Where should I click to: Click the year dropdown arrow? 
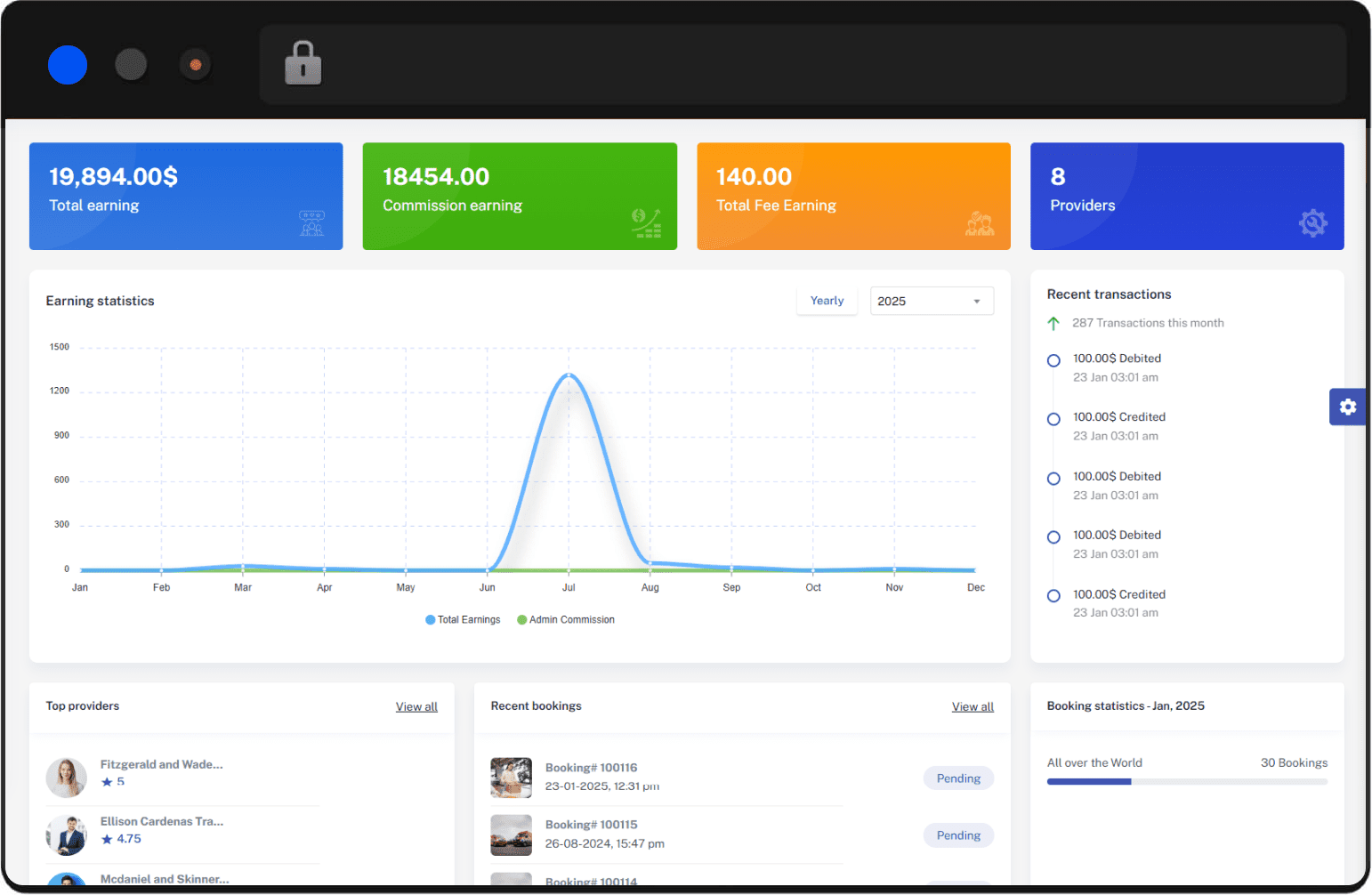(976, 302)
